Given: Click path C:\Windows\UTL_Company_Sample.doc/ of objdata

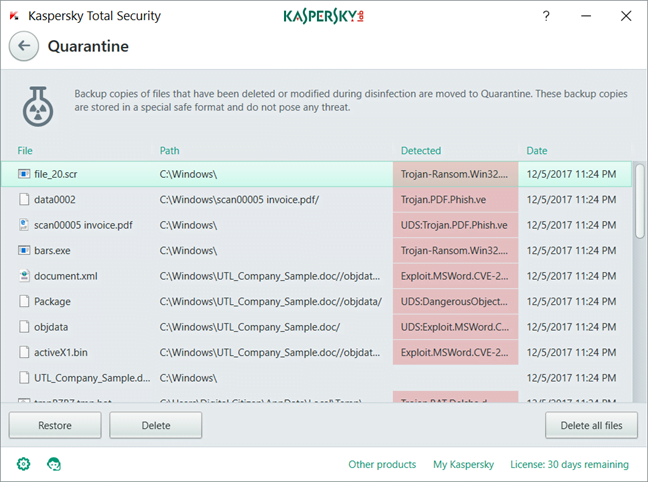Looking at the screenshot, I should pyautogui.click(x=250, y=327).
